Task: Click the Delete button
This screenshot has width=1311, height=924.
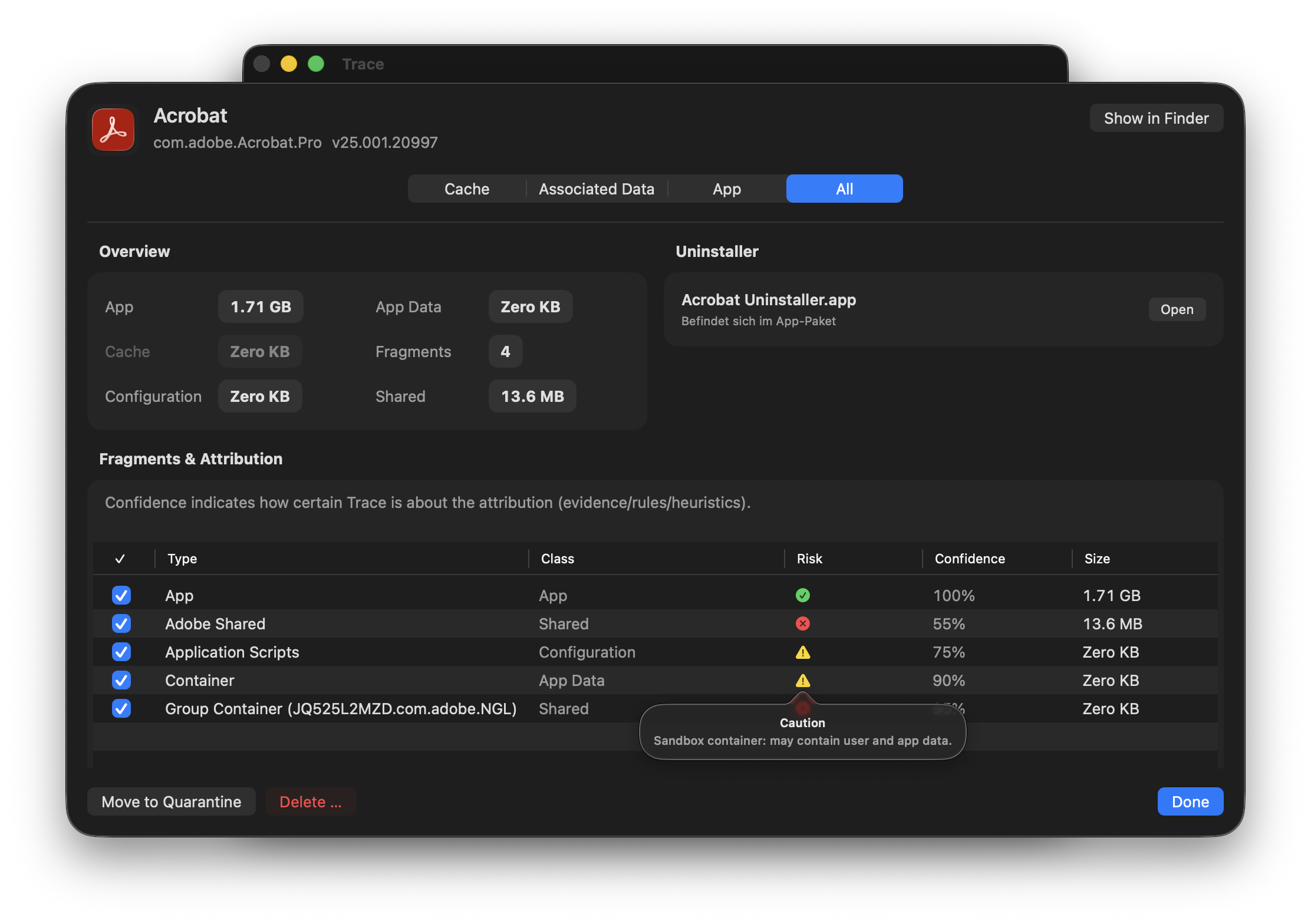Action: (x=311, y=801)
